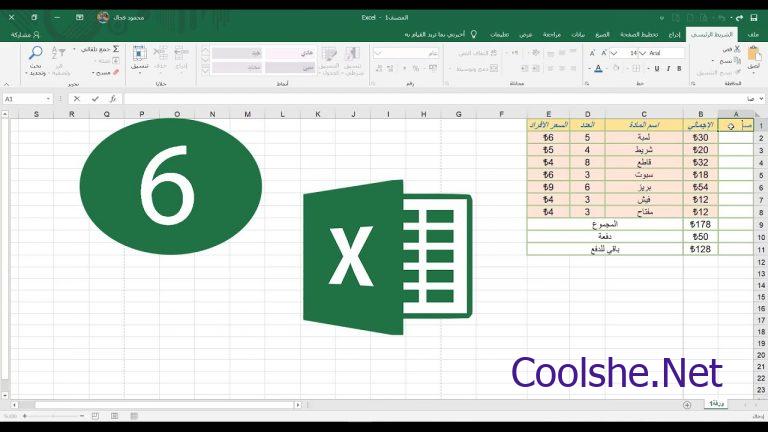Click the Copy icon in clipboard group
The width and height of the screenshot is (768, 432).
(737, 61)
